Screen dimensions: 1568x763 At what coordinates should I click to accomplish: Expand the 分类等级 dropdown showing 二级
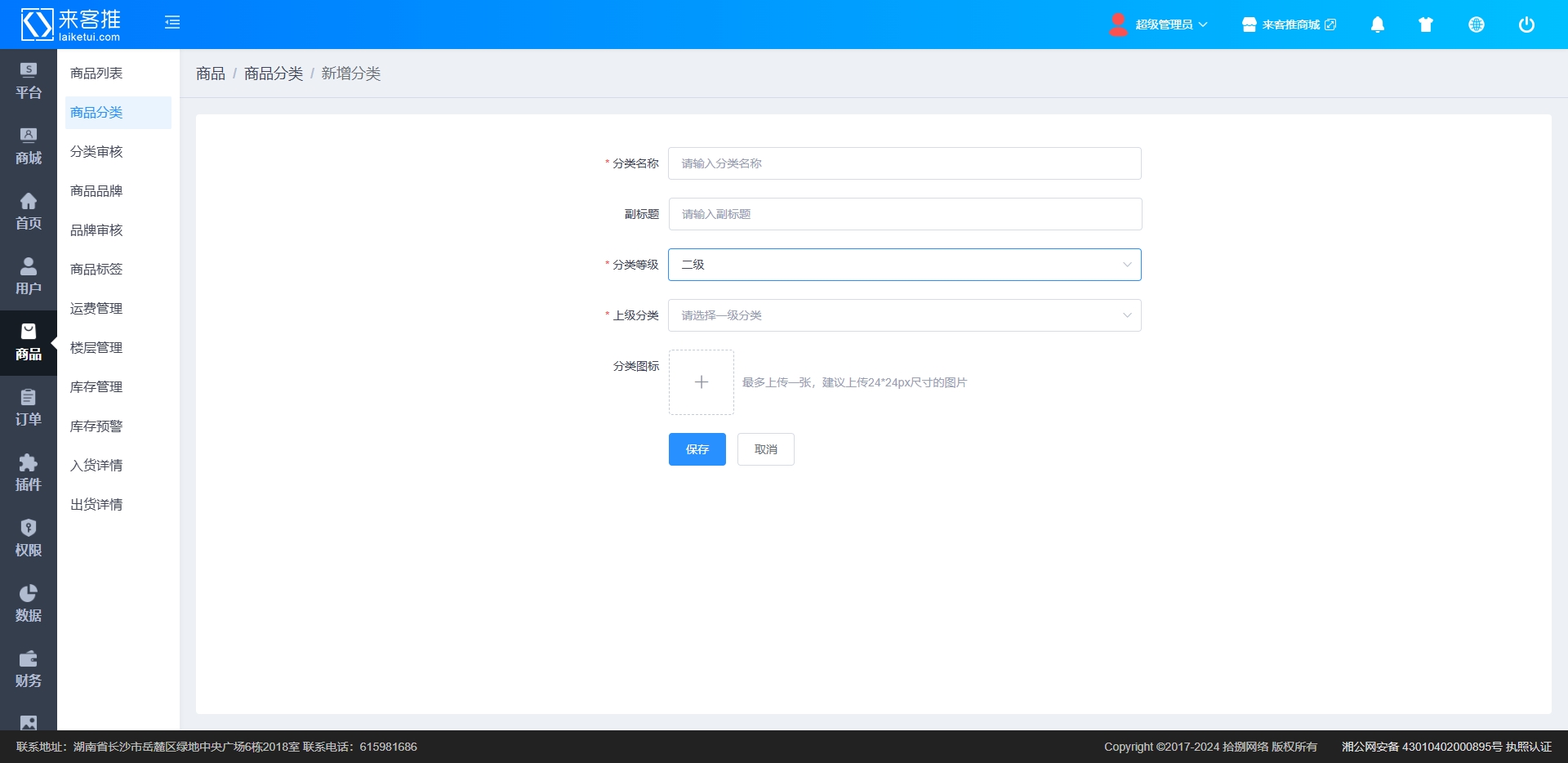click(x=904, y=265)
